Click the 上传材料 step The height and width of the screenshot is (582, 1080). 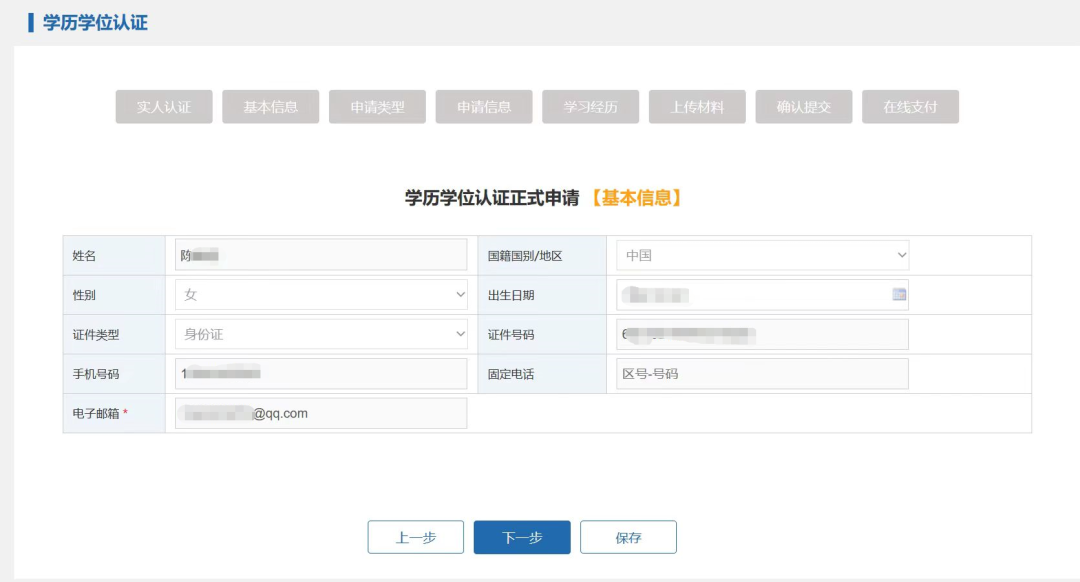pos(697,106)
